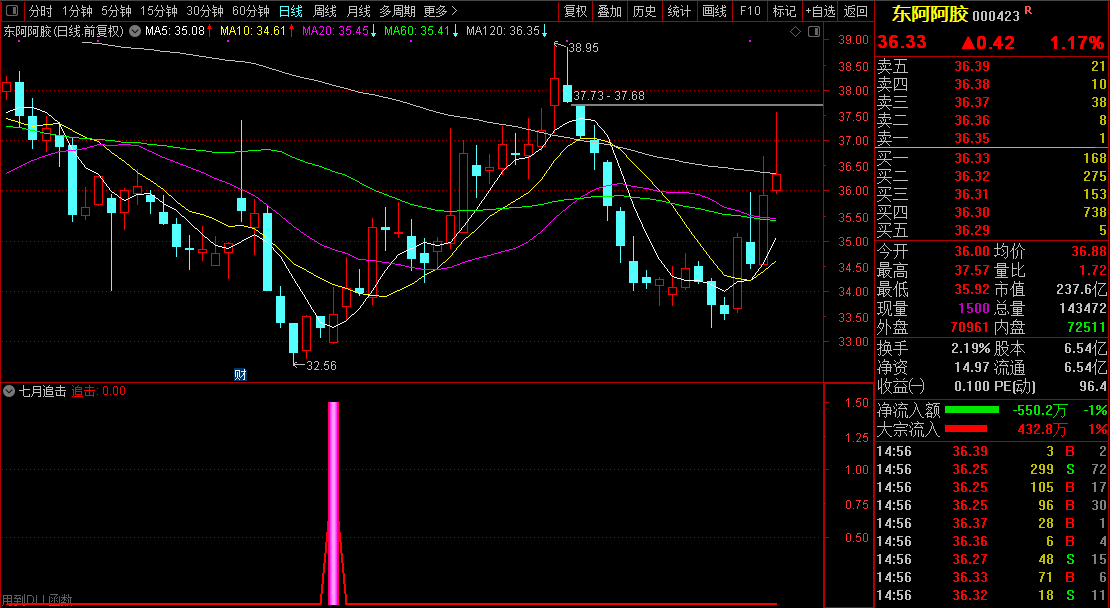Image resolution: width=1110 pixels, height=608 pixels.
Task: Open the 标记 marker tool
Action: 784,11
